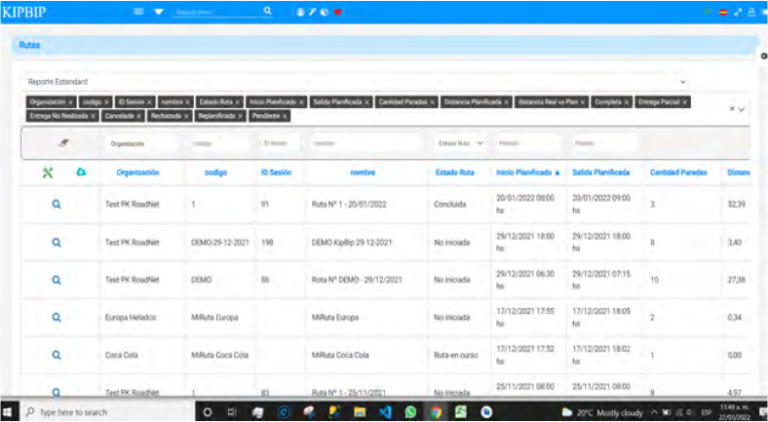Image resolution: width=768 pixels, height=422 pixels.
Task: Remove the Salida Planificada column tag
Action: [367, 102]
